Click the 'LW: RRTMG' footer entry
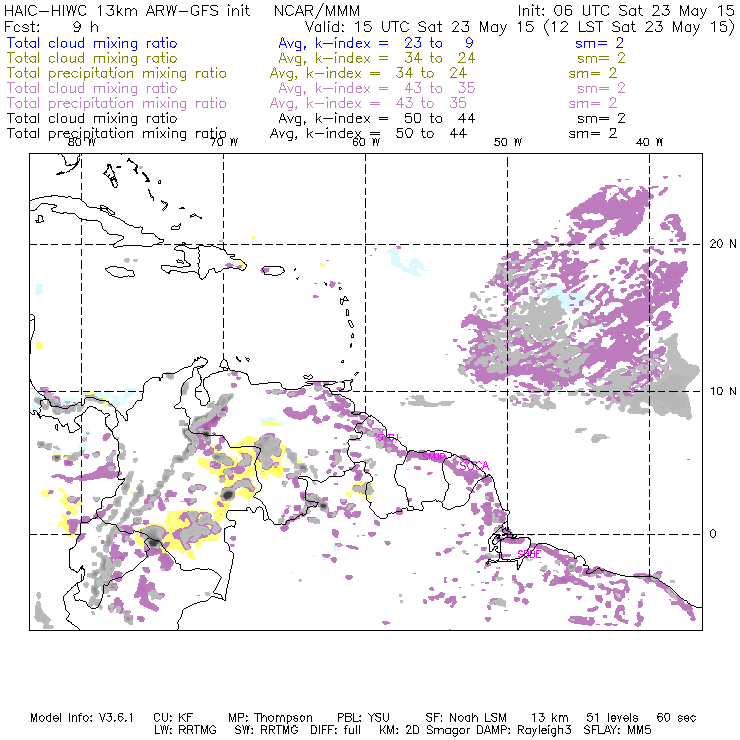Image resolution: width=740 pixels, height=740 pixels. pyautogui.click(x=185, y=730)
